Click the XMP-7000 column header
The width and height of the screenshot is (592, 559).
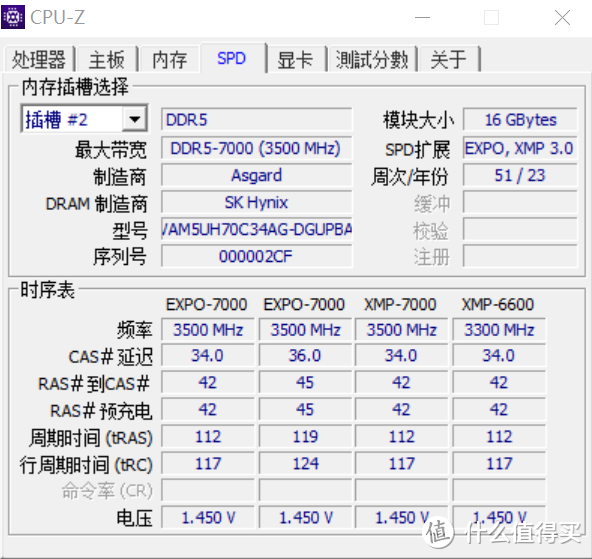click(400, 304)
